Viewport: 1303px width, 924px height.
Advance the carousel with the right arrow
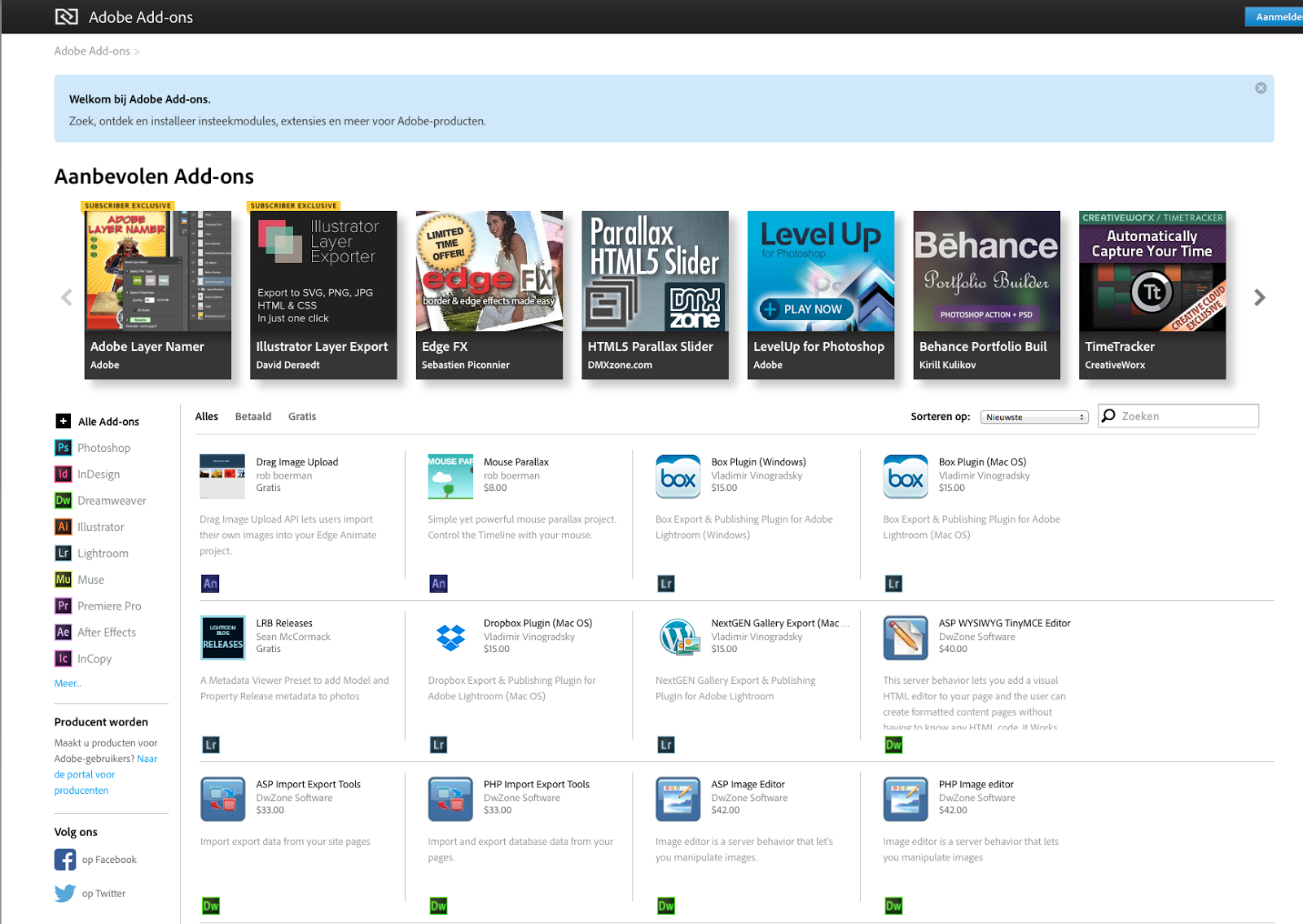tap(1259, 297)
